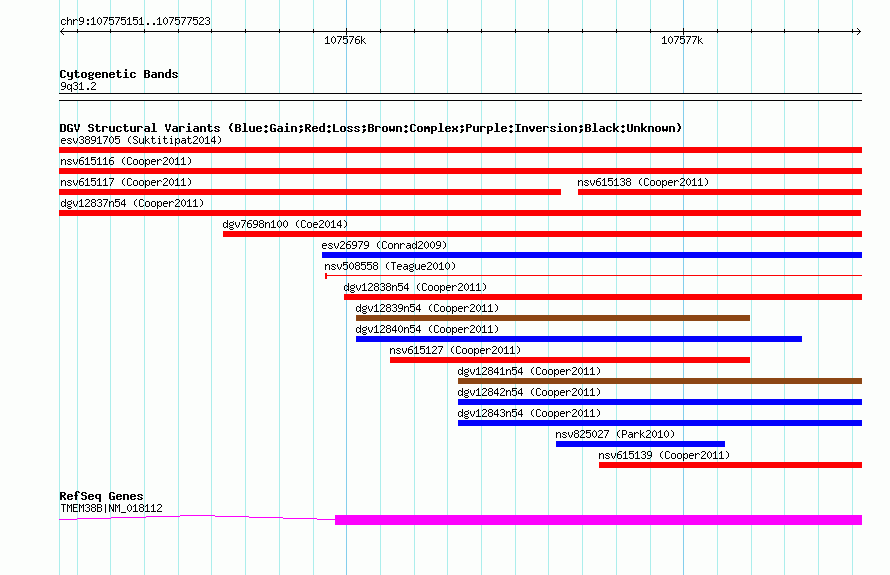This screenshot has height=575, width=890.
Task: Click the dgv12838n54 red loss bar
Action: (603, 297)
